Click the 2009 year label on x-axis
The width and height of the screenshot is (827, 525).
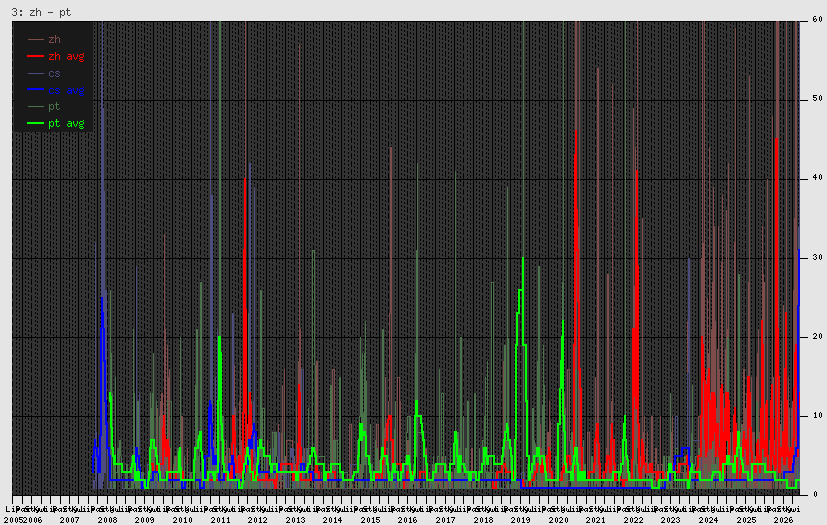[145, 520]
